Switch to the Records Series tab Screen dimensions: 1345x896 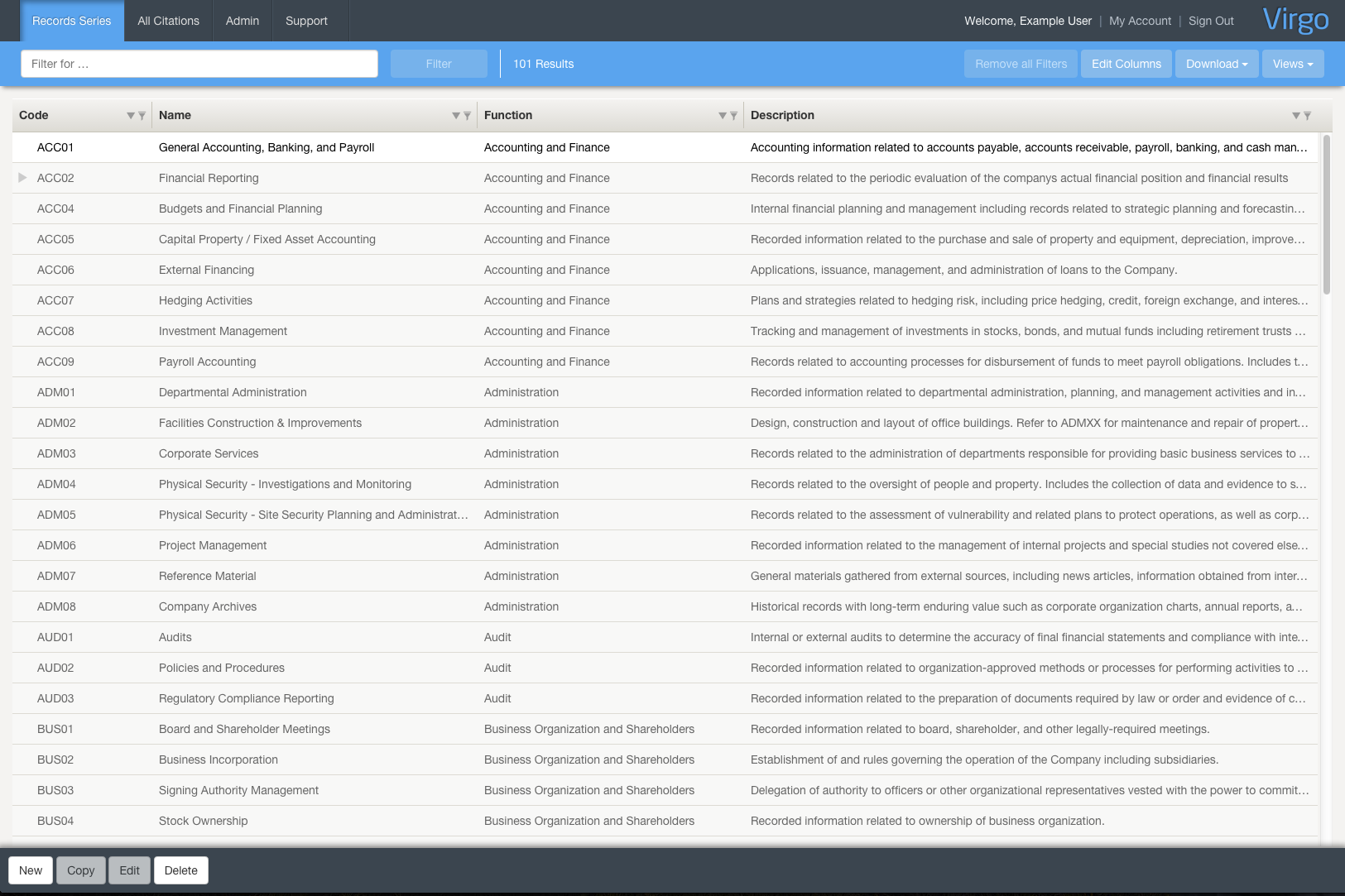(x=72, y=21)
